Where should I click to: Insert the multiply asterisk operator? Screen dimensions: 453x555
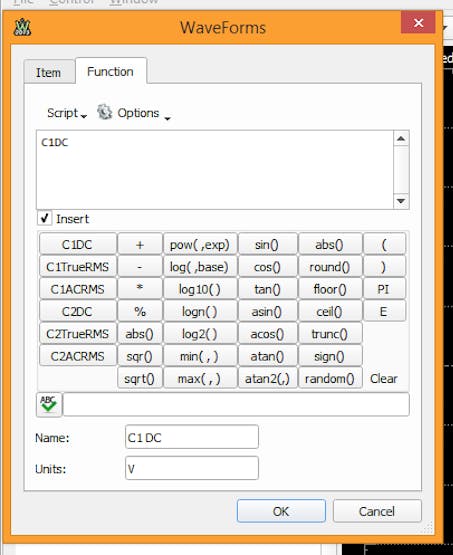click(140, 289)
